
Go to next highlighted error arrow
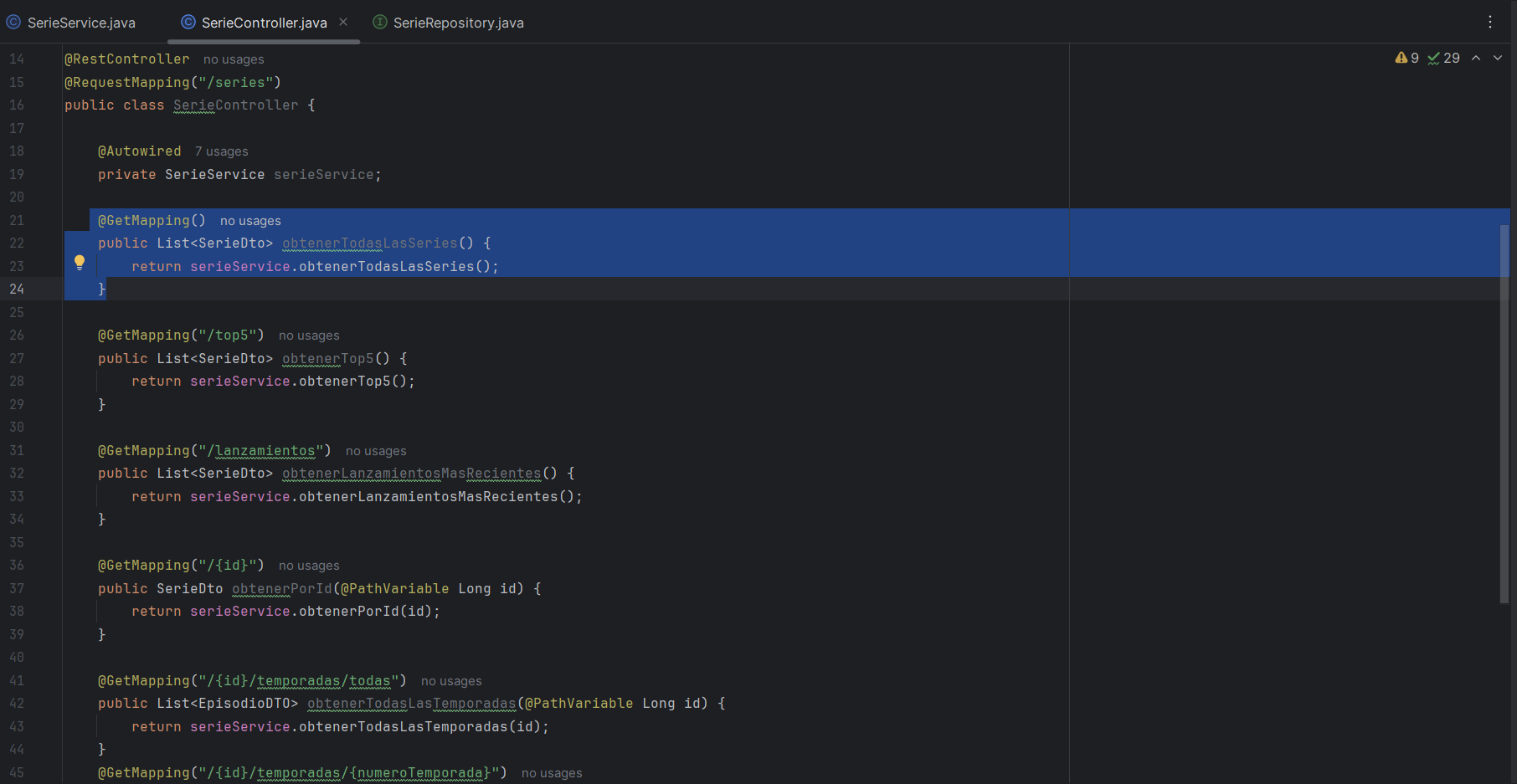pyautogui.click(x=1498, y=58)
